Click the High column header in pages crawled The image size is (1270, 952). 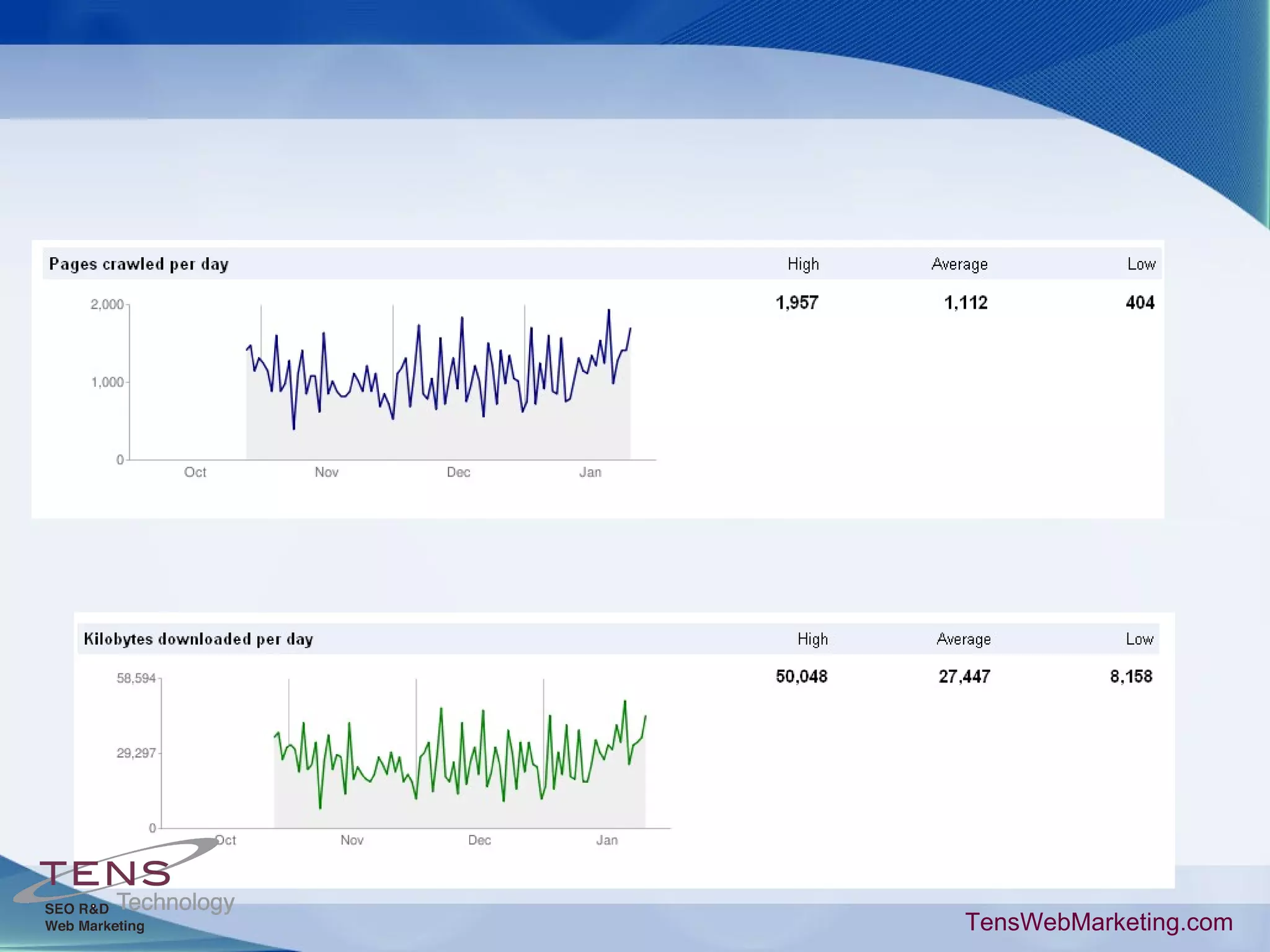point(803,265)
